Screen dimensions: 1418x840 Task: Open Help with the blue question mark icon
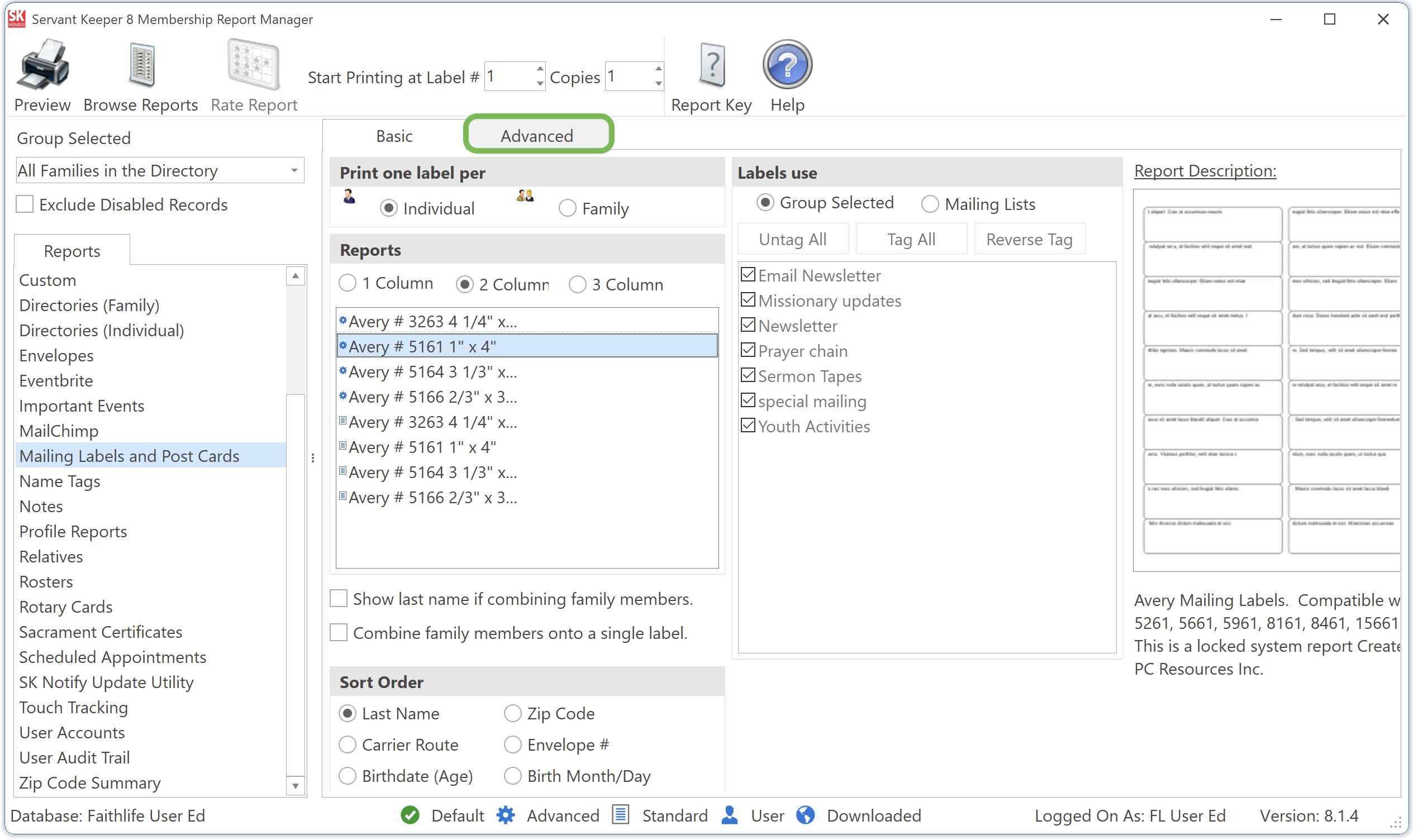point(788,64)
